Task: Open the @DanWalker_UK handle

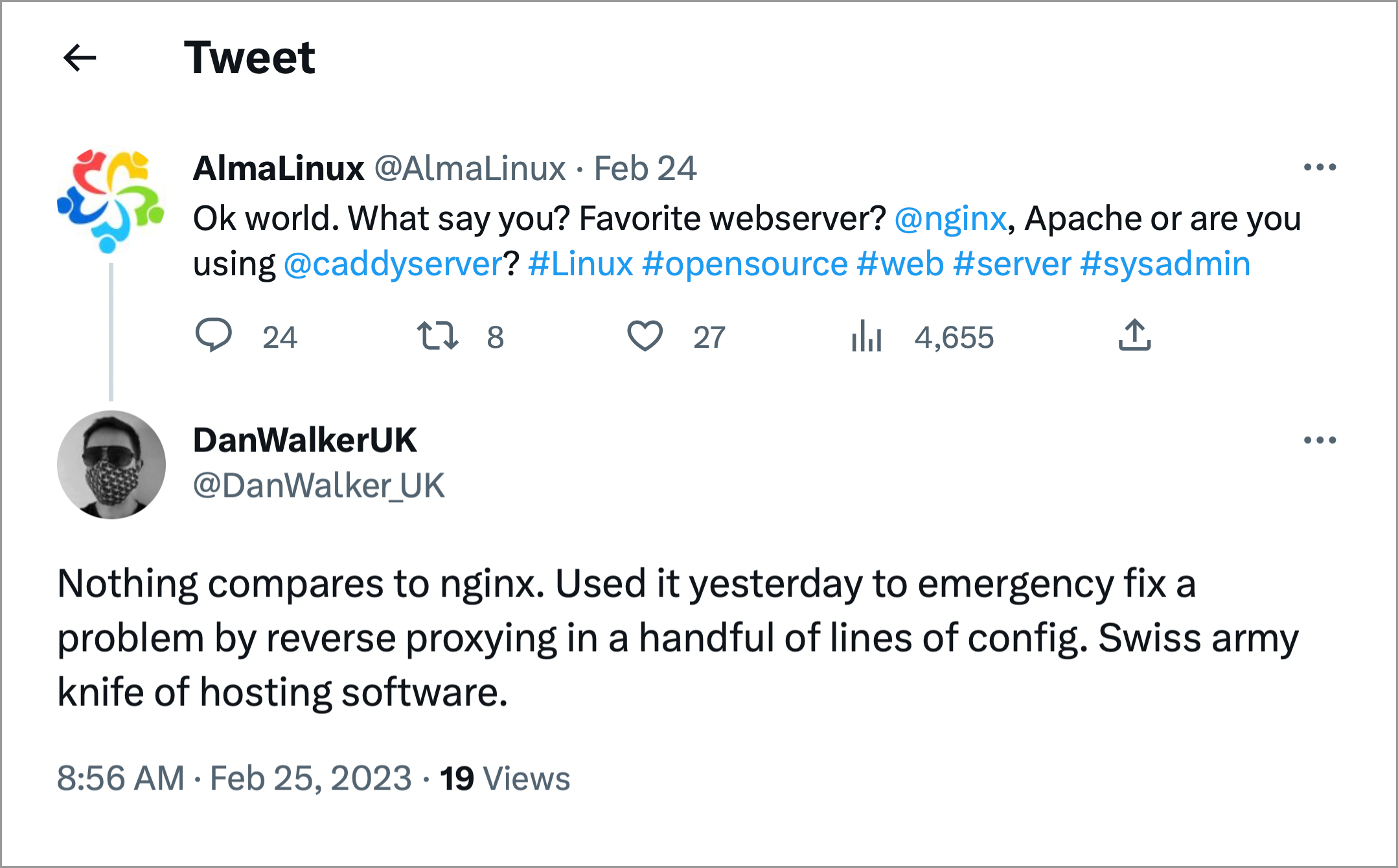Action: (x=319, y=486)
